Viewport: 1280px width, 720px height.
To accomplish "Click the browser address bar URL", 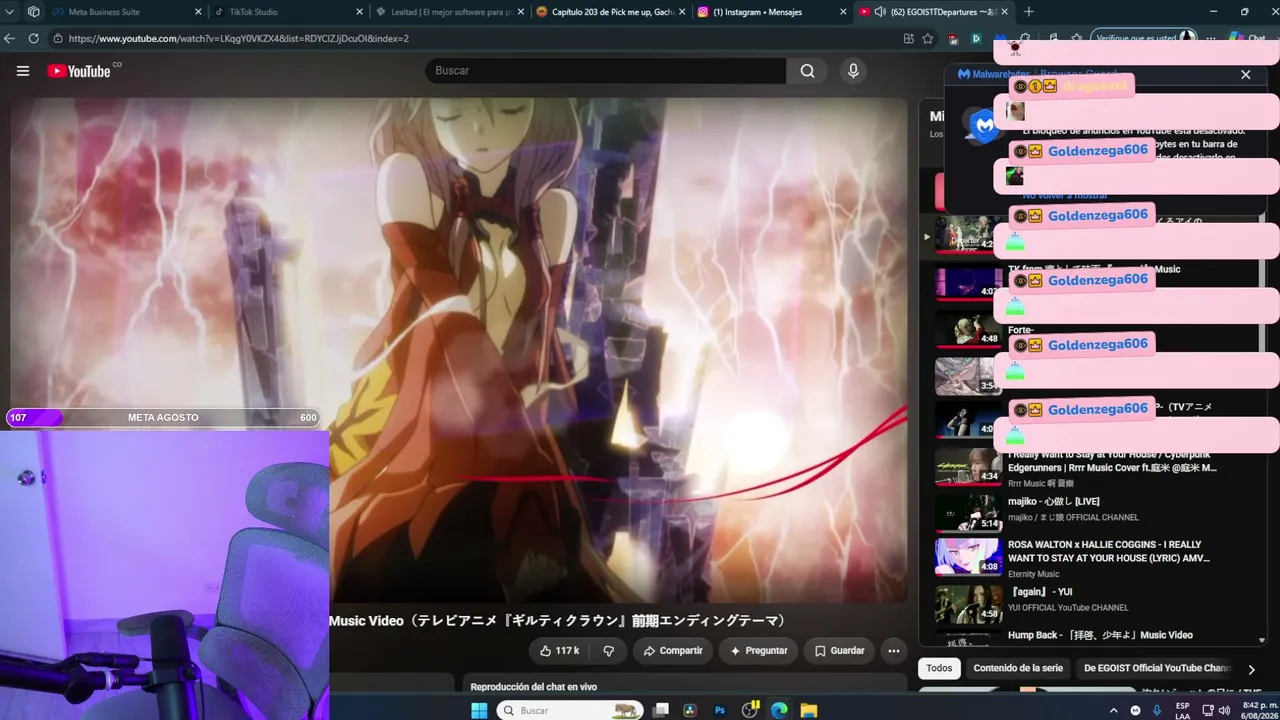I will pyautogui.click(x=239, y=38).
